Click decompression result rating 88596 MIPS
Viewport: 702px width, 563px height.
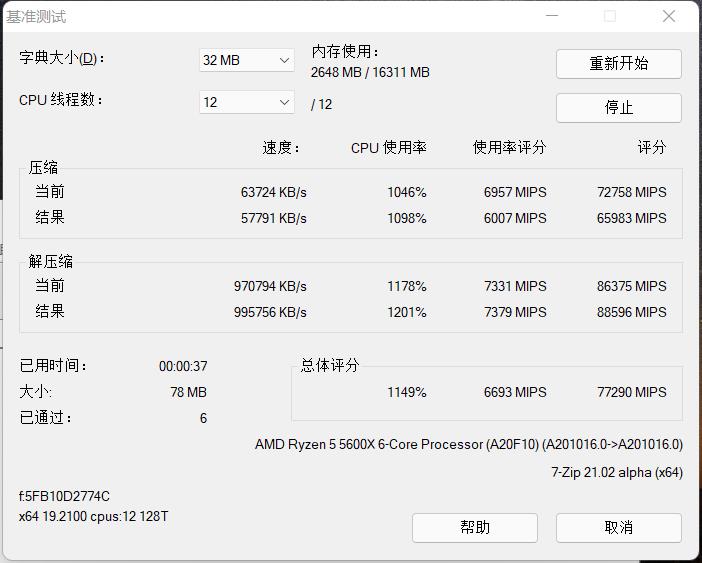[x=632, y=312]
